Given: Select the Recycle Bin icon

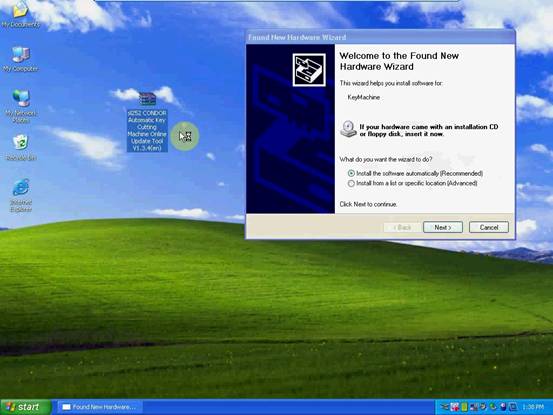Looking at the screenshot, I should [21, 147].
